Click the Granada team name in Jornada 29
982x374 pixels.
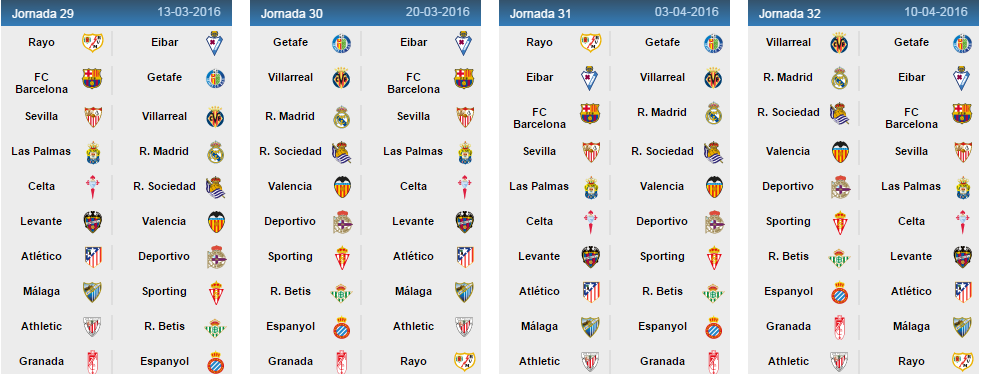(41, 361)
